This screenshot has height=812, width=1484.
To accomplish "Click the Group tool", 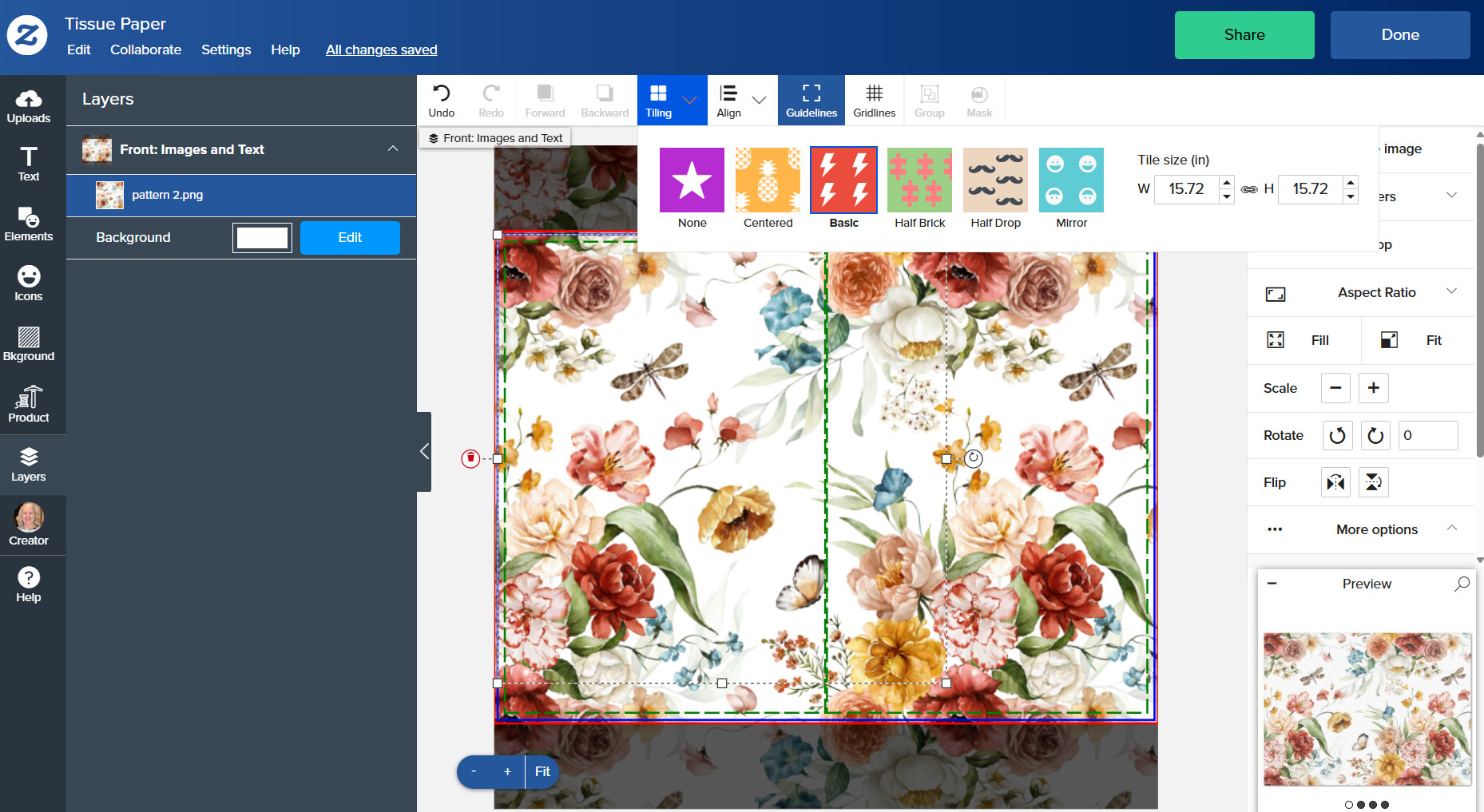I will tap(930, 101).
